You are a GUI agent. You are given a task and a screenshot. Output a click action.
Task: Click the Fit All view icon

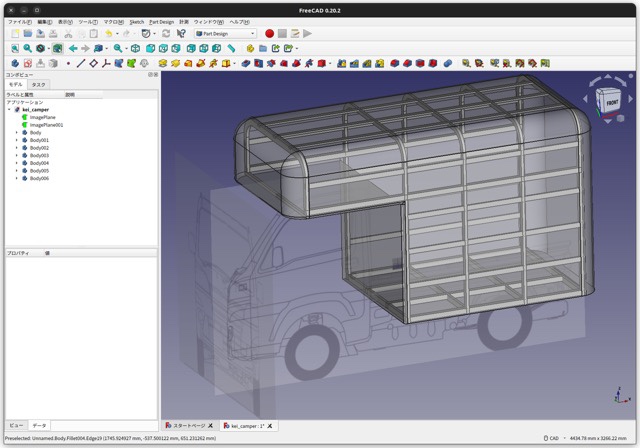15,48
